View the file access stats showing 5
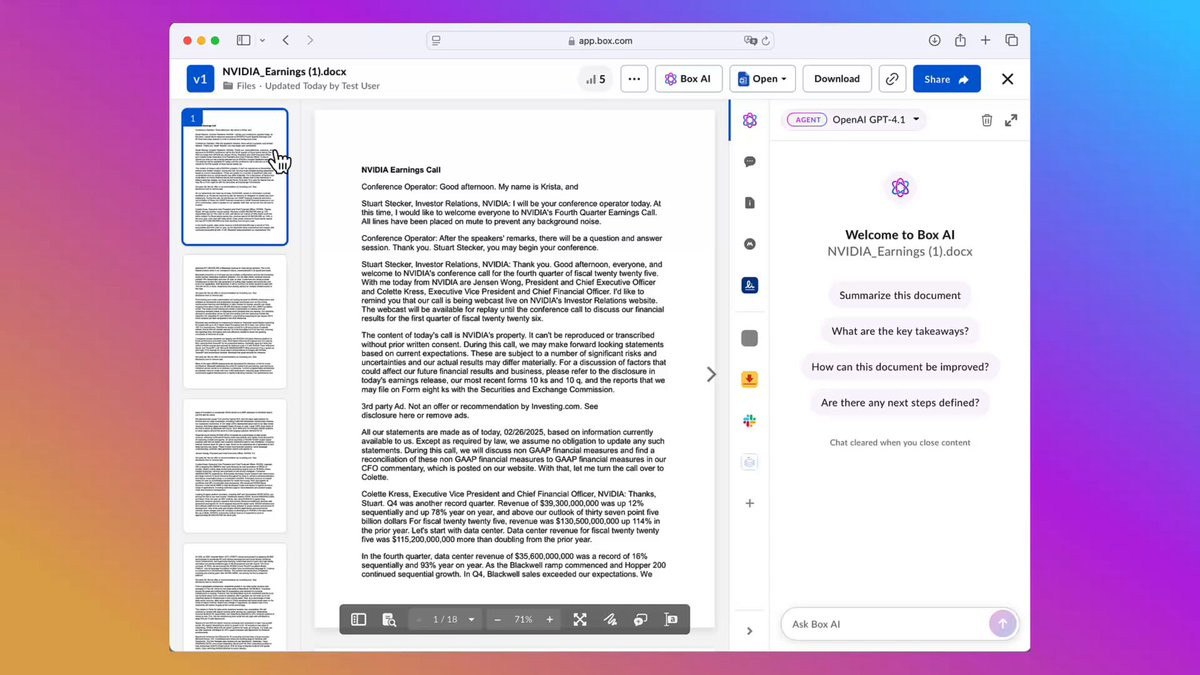This screenshot has height=675, width=1200. click(596, 79)
